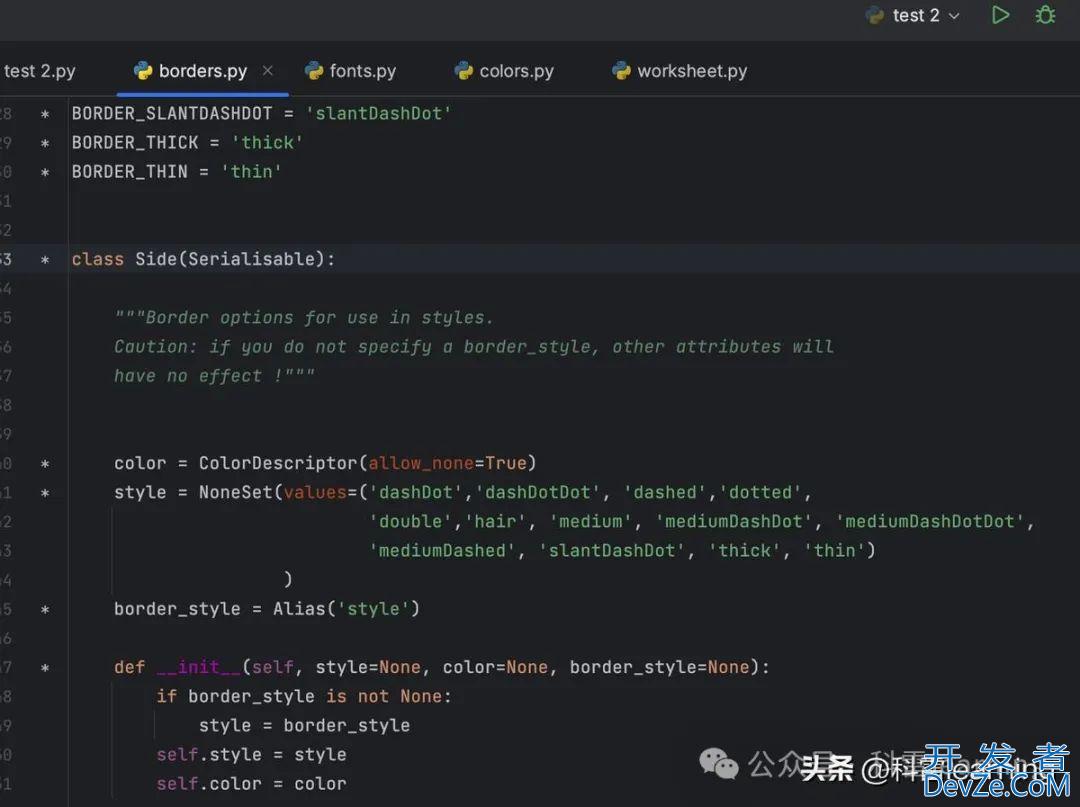Click the Python icon on colors.py tab
The image size is (1080, 807).
pyautogui.click(x=464, y=70)
